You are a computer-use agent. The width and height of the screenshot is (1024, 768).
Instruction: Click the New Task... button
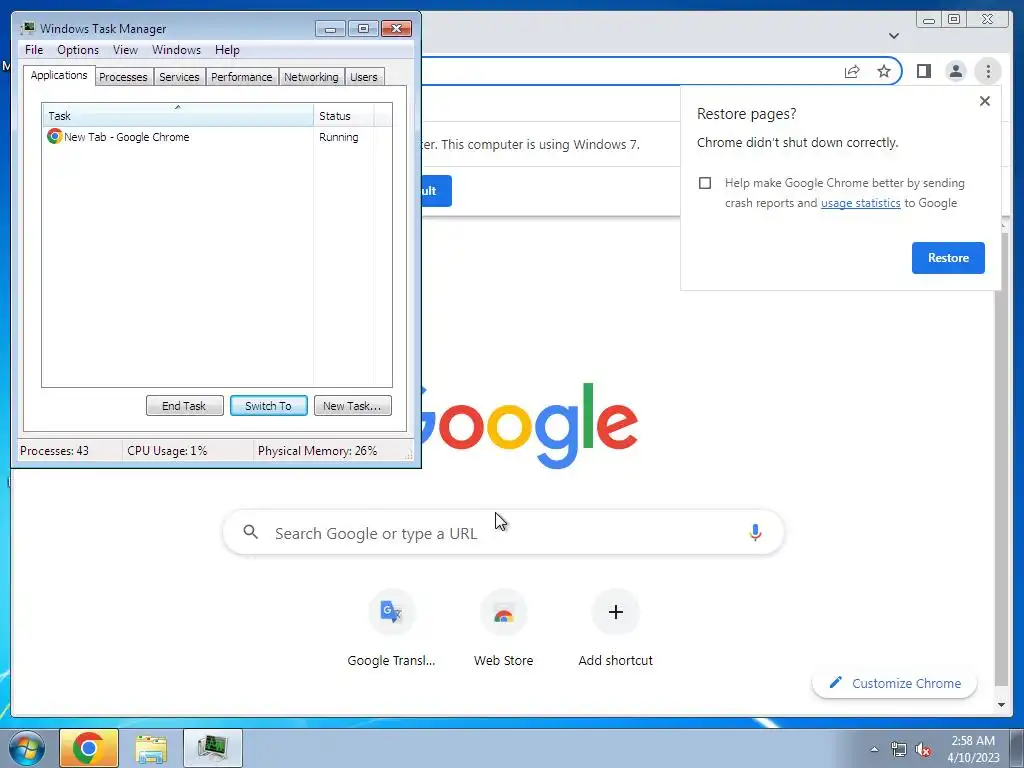click(x=353, y=406)
